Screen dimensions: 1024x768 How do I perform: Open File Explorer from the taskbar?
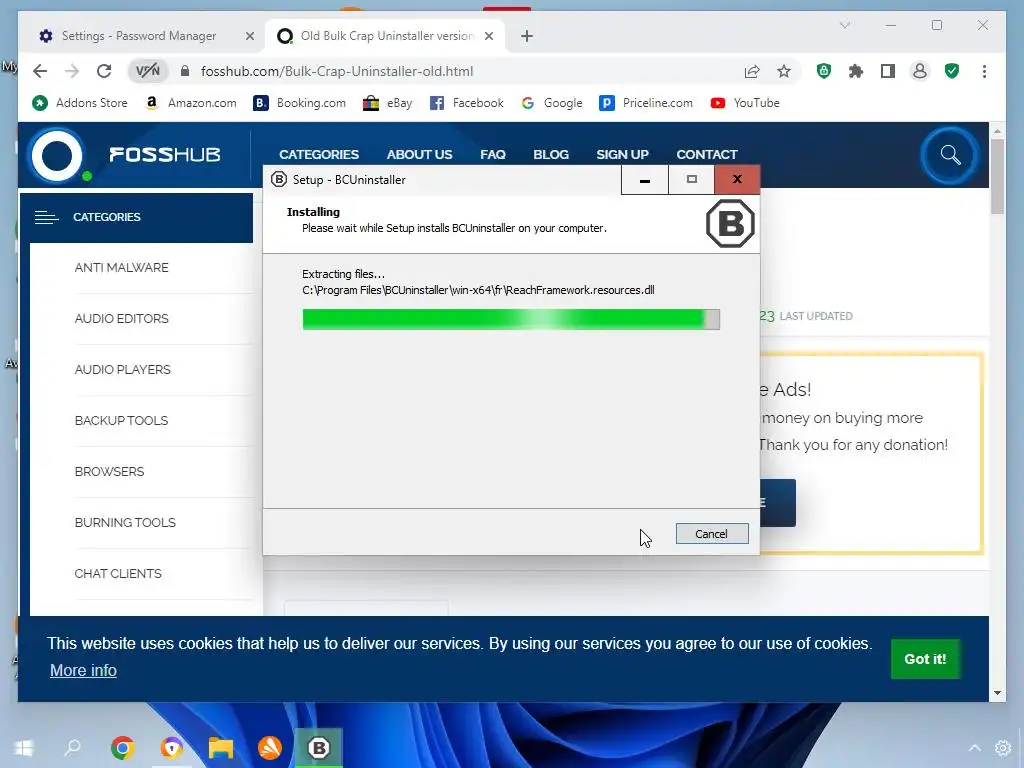click(221, 748)
